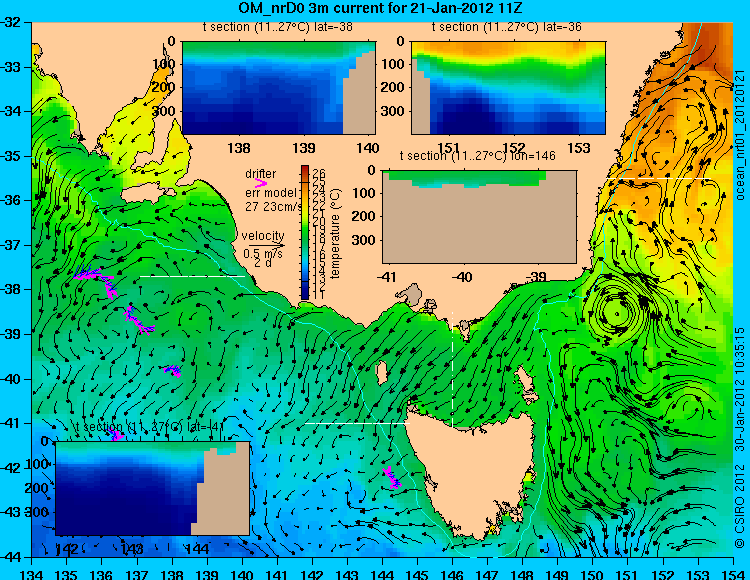Click the '-35' latitude axis label
Viewport: 750px width, 580px height.
coord(11,156)
